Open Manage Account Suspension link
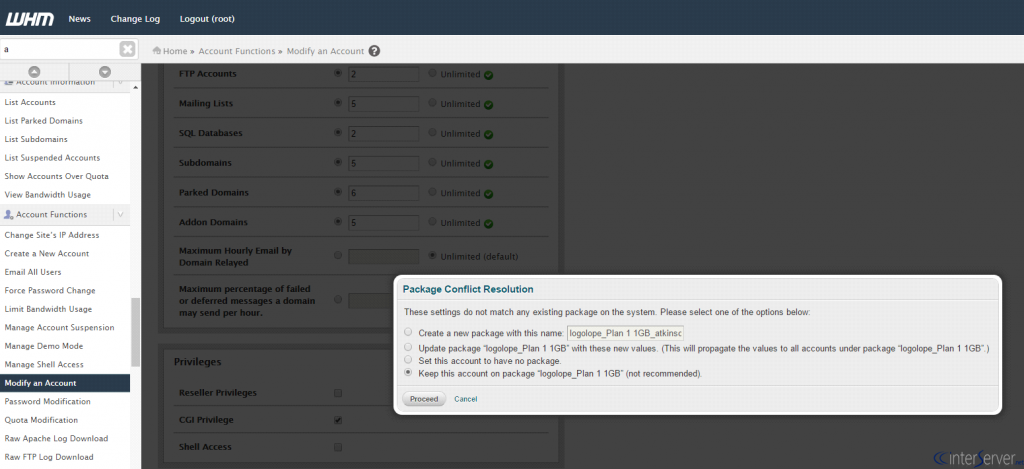Viewport: 1024px width, 469px height. click(x=59, y=327)
